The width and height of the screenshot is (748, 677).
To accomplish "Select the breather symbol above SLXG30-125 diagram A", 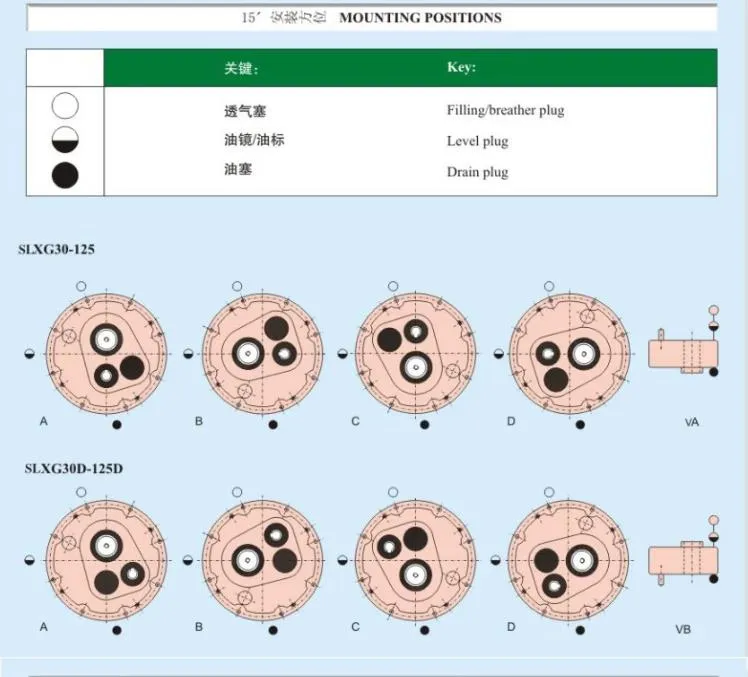I will point(81,286).
